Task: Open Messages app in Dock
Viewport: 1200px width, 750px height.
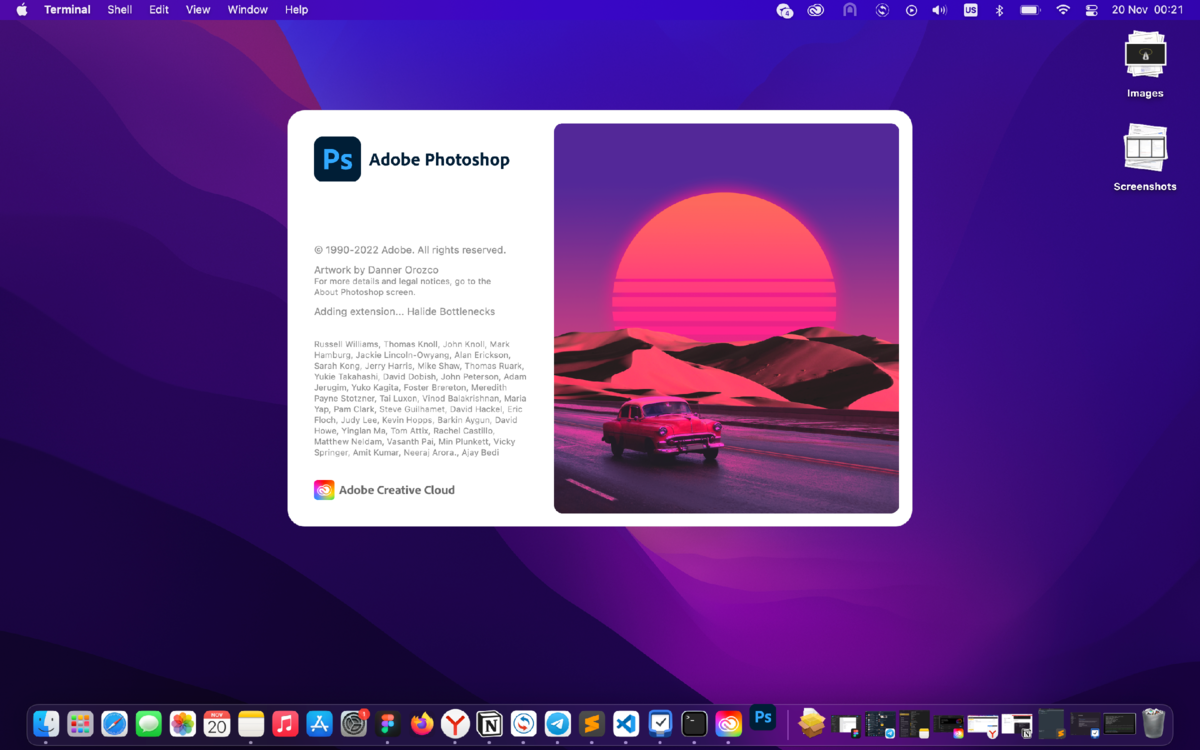Action: point(148,723)
